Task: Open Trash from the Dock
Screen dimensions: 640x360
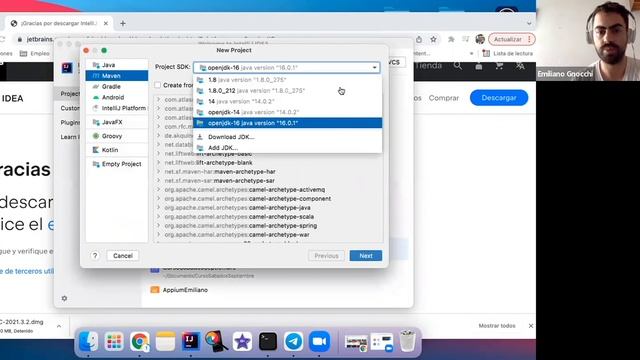Action: click(x=407, y=341)
